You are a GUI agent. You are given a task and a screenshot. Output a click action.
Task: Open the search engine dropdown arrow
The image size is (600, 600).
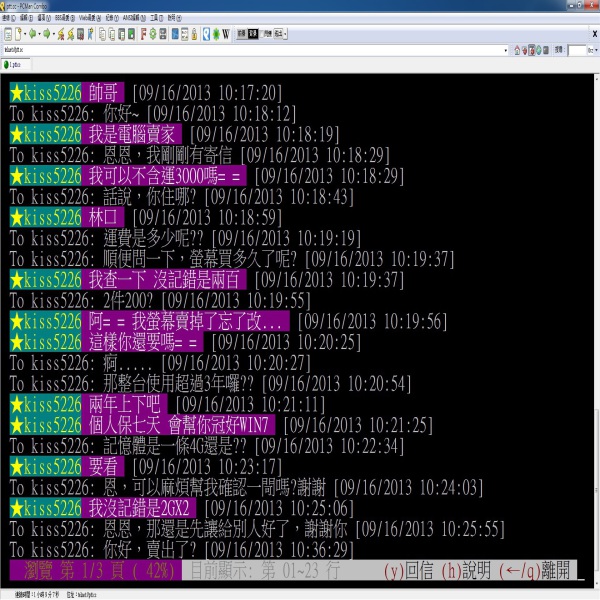596,50
